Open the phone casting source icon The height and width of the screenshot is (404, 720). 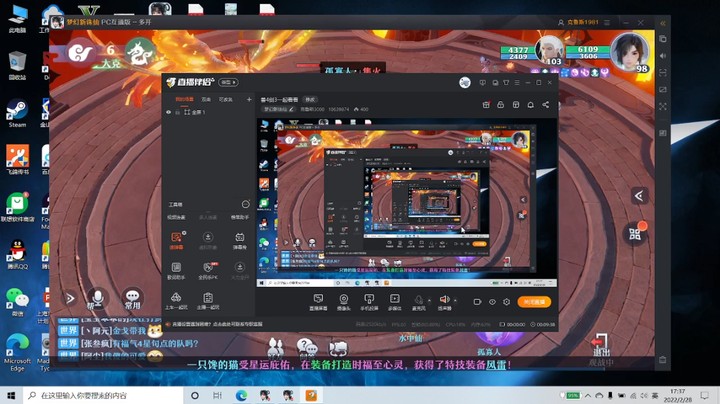pyautogui.click(x=369, y=302)
